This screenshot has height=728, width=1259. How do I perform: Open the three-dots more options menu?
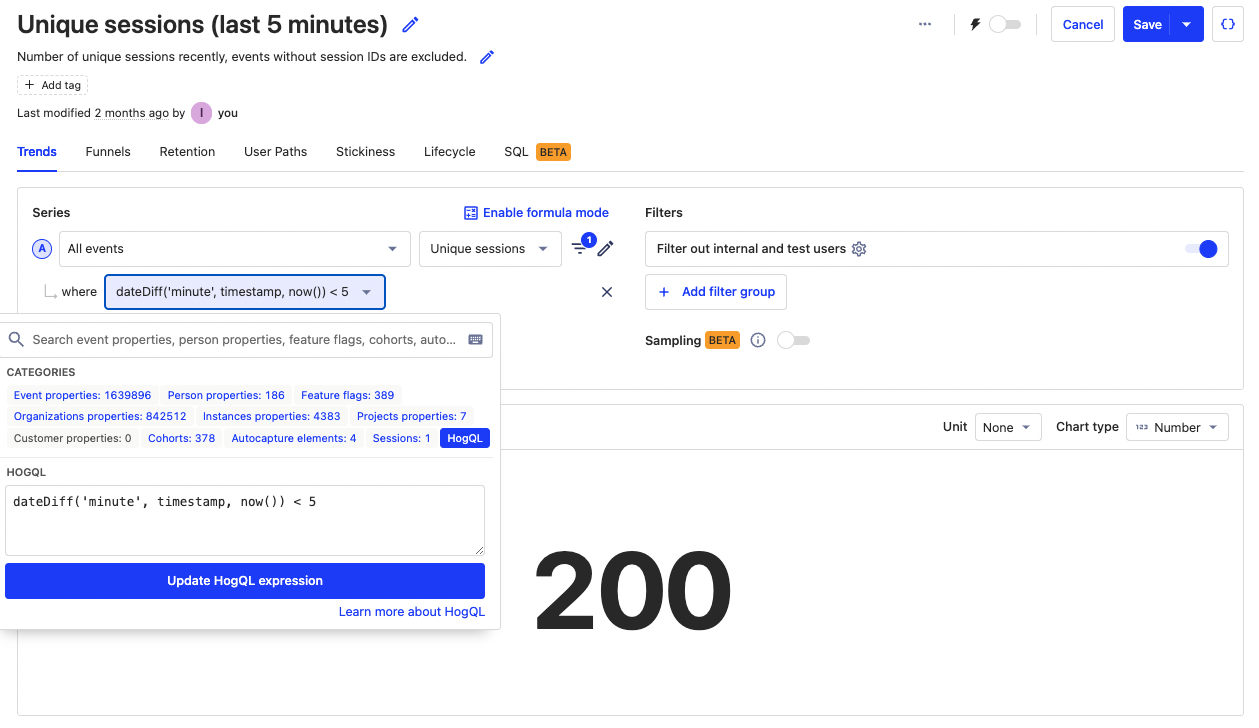[925, 25]
